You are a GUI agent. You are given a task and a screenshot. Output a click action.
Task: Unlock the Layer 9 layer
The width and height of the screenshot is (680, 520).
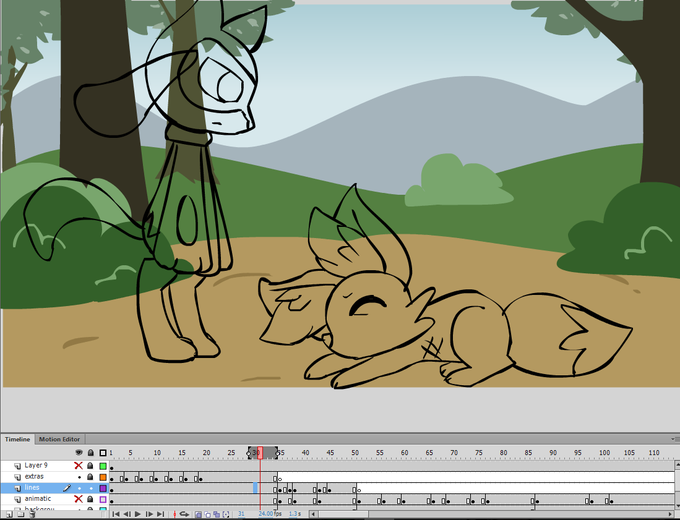click(90, 465)
